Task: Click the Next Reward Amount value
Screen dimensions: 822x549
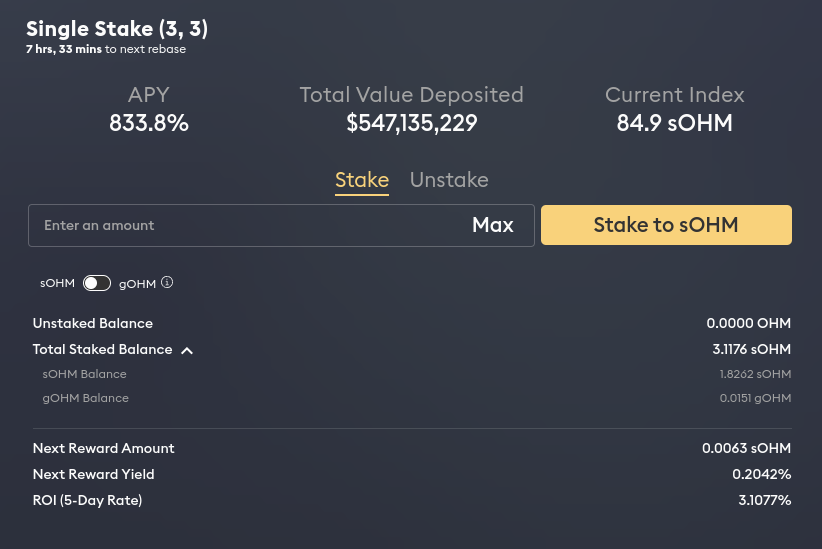Action: pyautogui.click(x=747, y=448)
